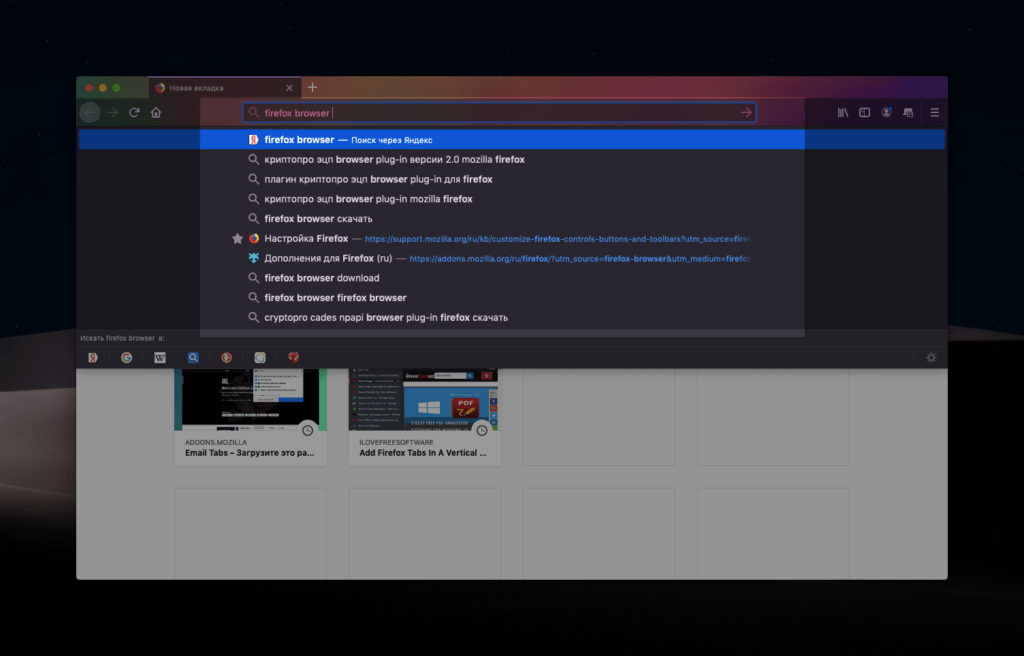Go back with the back arrow button
This screenshot has width=1024, height=656.
pyautogui.click(x=90, y=112)
